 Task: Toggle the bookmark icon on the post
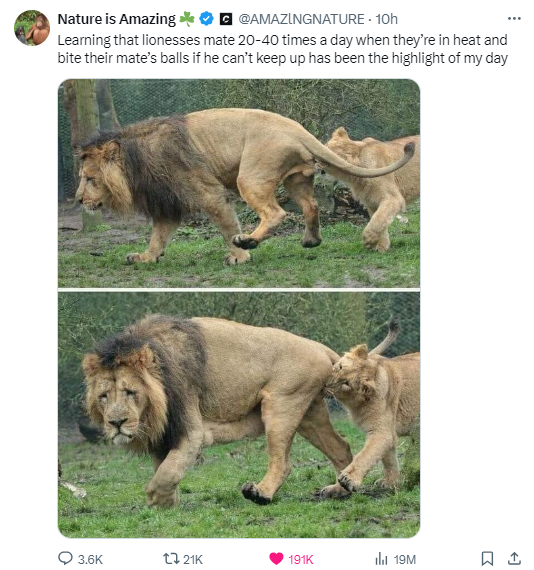(x=487, y=558)
